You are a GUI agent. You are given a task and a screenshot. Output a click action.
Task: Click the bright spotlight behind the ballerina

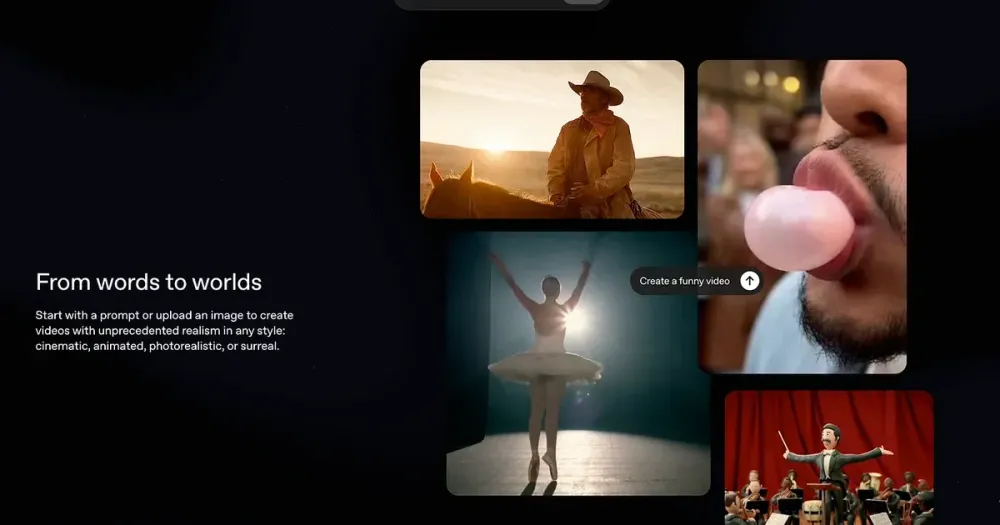tap(573, 320)
